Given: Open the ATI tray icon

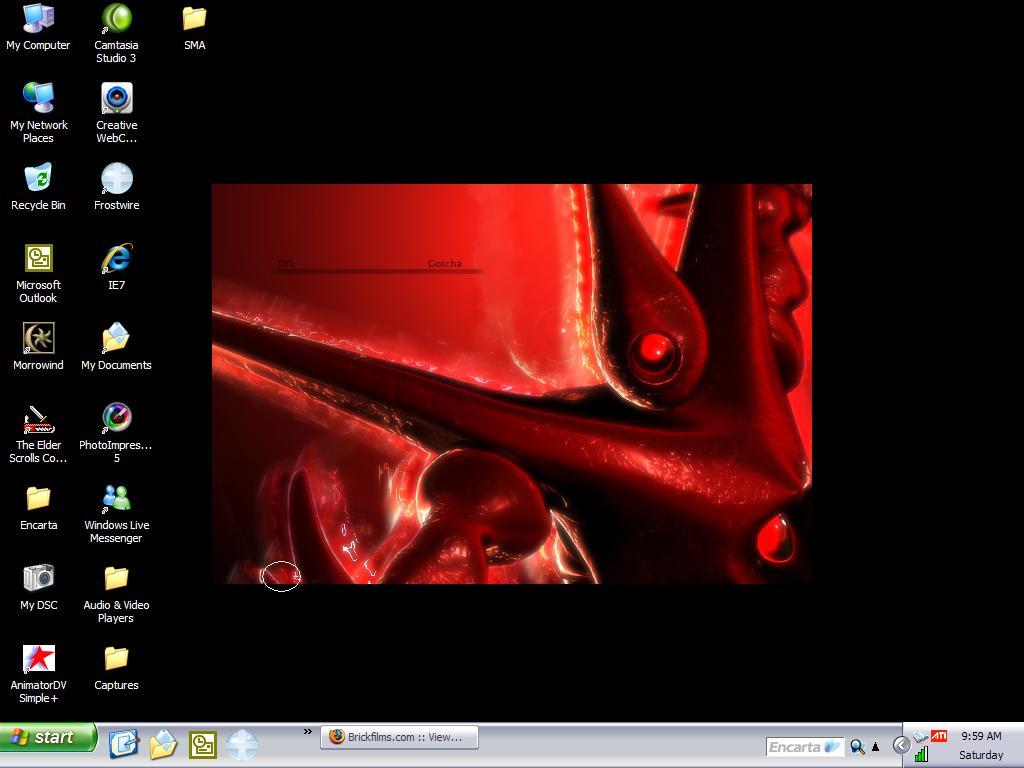Looking at the screenshot, I should click(939, 736).
